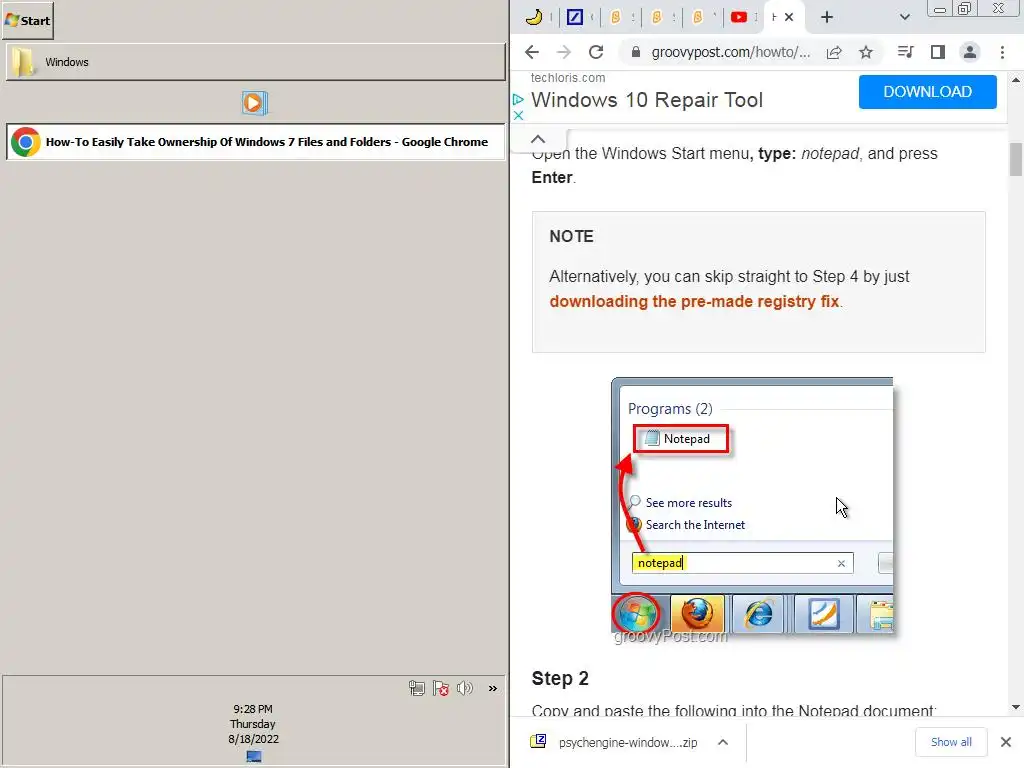View site info via lock icon
The width and height of the screenshot is (1024, 768).
tap(635, 52)
